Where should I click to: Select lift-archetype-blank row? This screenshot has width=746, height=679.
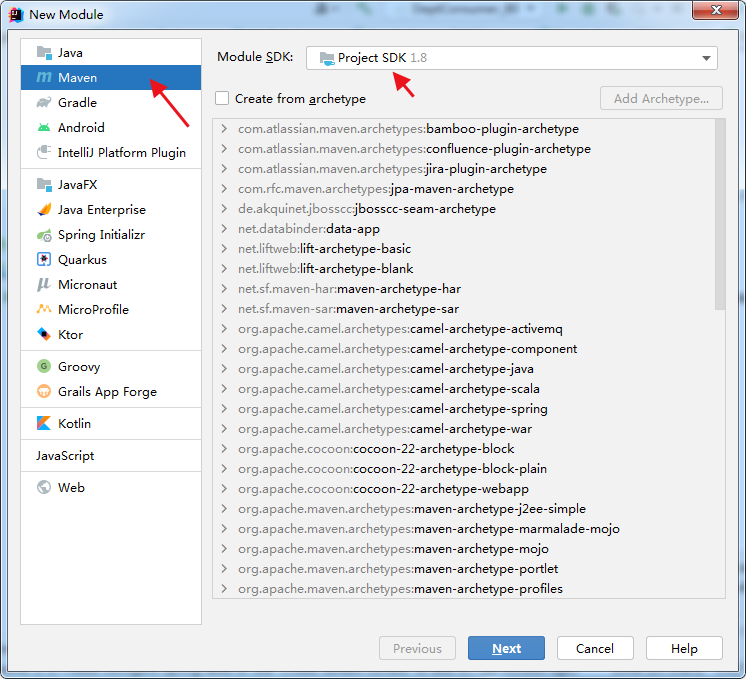click(x=464, y=269)
